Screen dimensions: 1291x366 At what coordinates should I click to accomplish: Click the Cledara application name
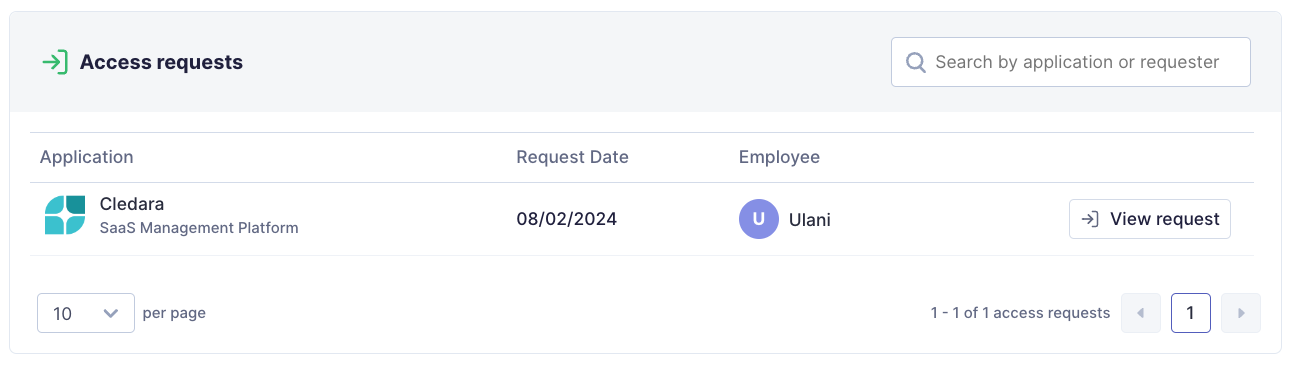(x=132, y=204)
